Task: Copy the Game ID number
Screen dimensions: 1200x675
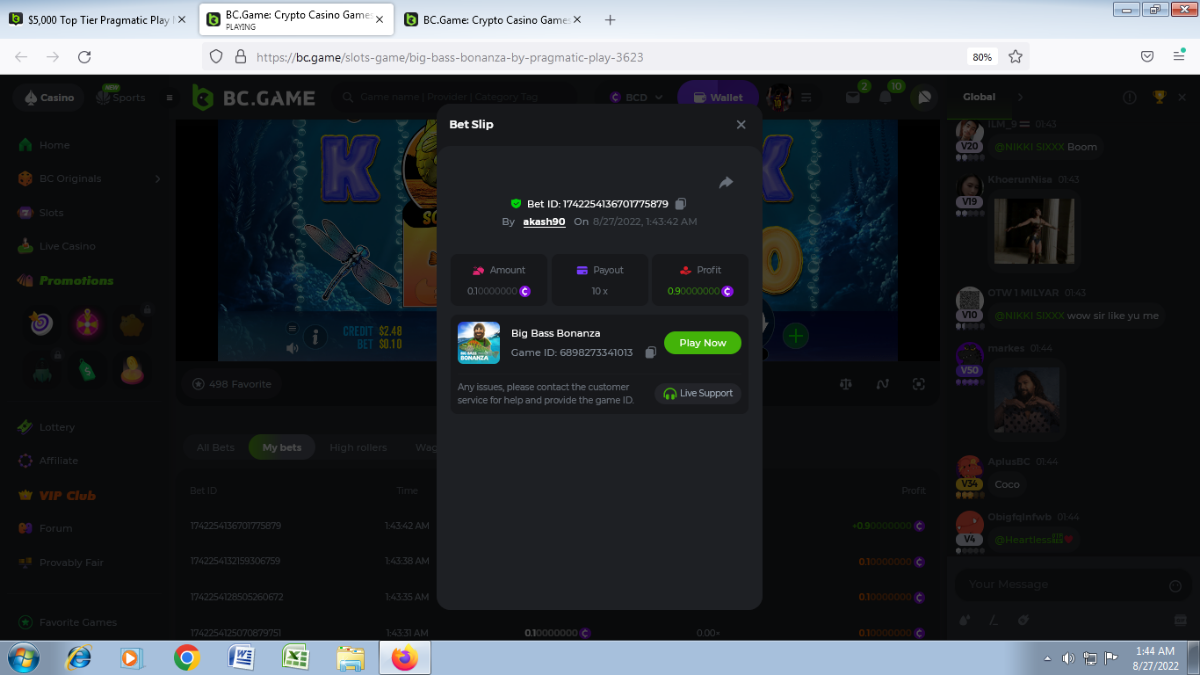Action: coord(651,353)
